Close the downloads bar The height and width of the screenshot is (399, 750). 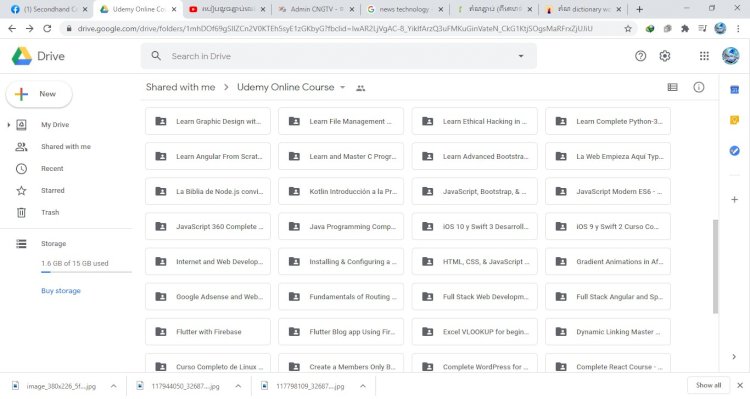pos(740,385)
